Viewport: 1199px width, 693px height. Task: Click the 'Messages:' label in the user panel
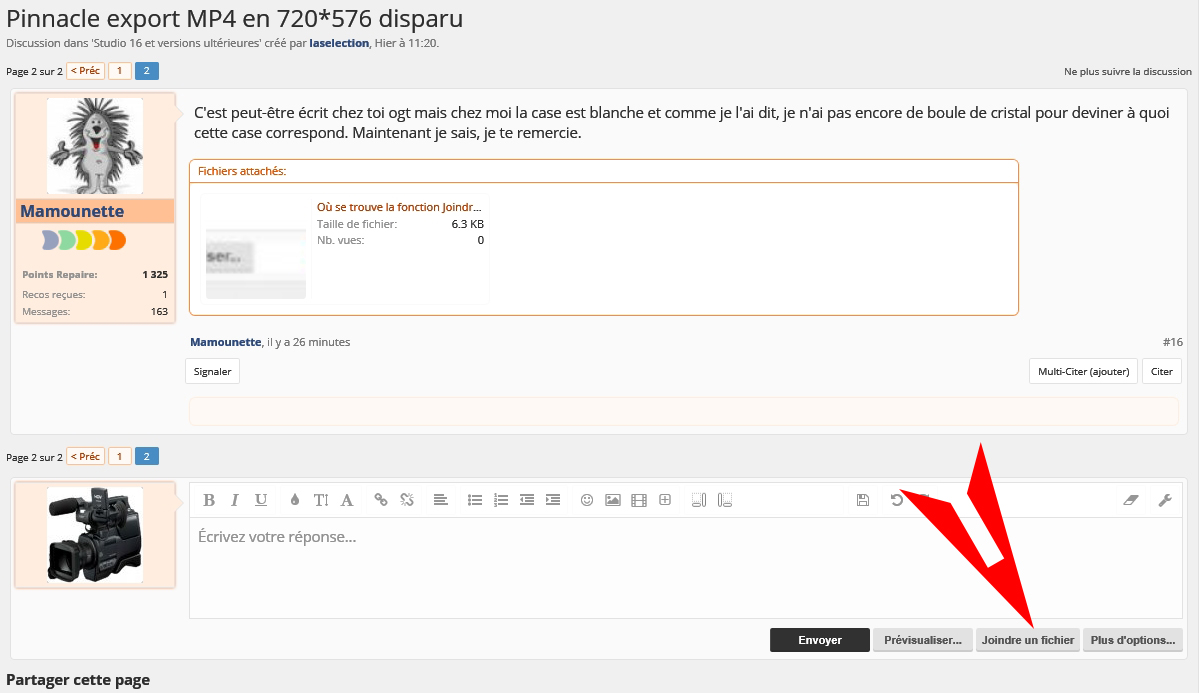tap(46, 312)
